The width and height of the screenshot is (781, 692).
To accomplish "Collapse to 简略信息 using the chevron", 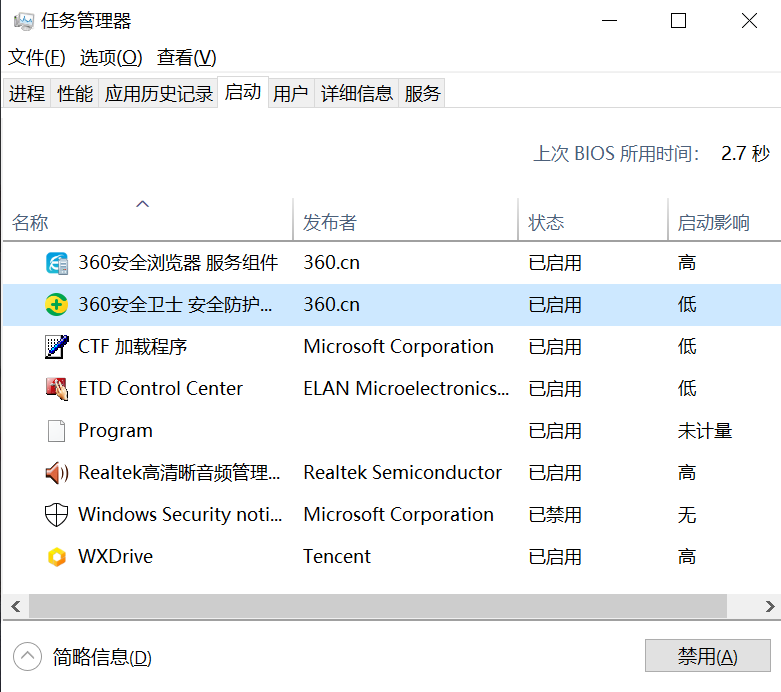I will [27, 657].
